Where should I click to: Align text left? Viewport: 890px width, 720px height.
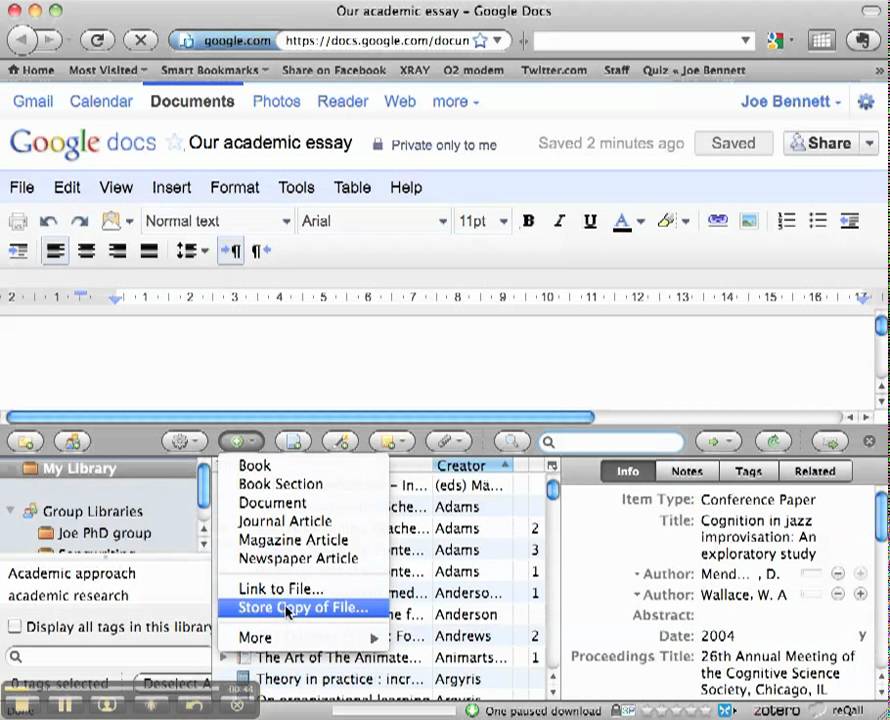coord(55,250)
